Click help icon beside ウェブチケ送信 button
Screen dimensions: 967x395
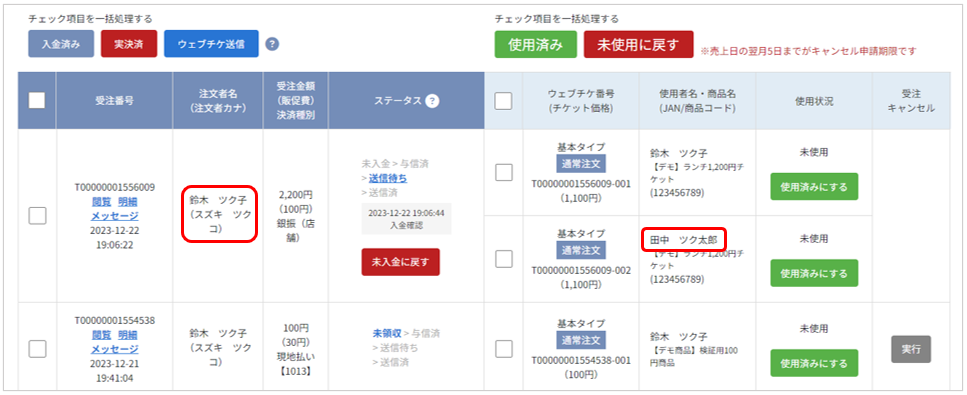[x=273, y=44]
